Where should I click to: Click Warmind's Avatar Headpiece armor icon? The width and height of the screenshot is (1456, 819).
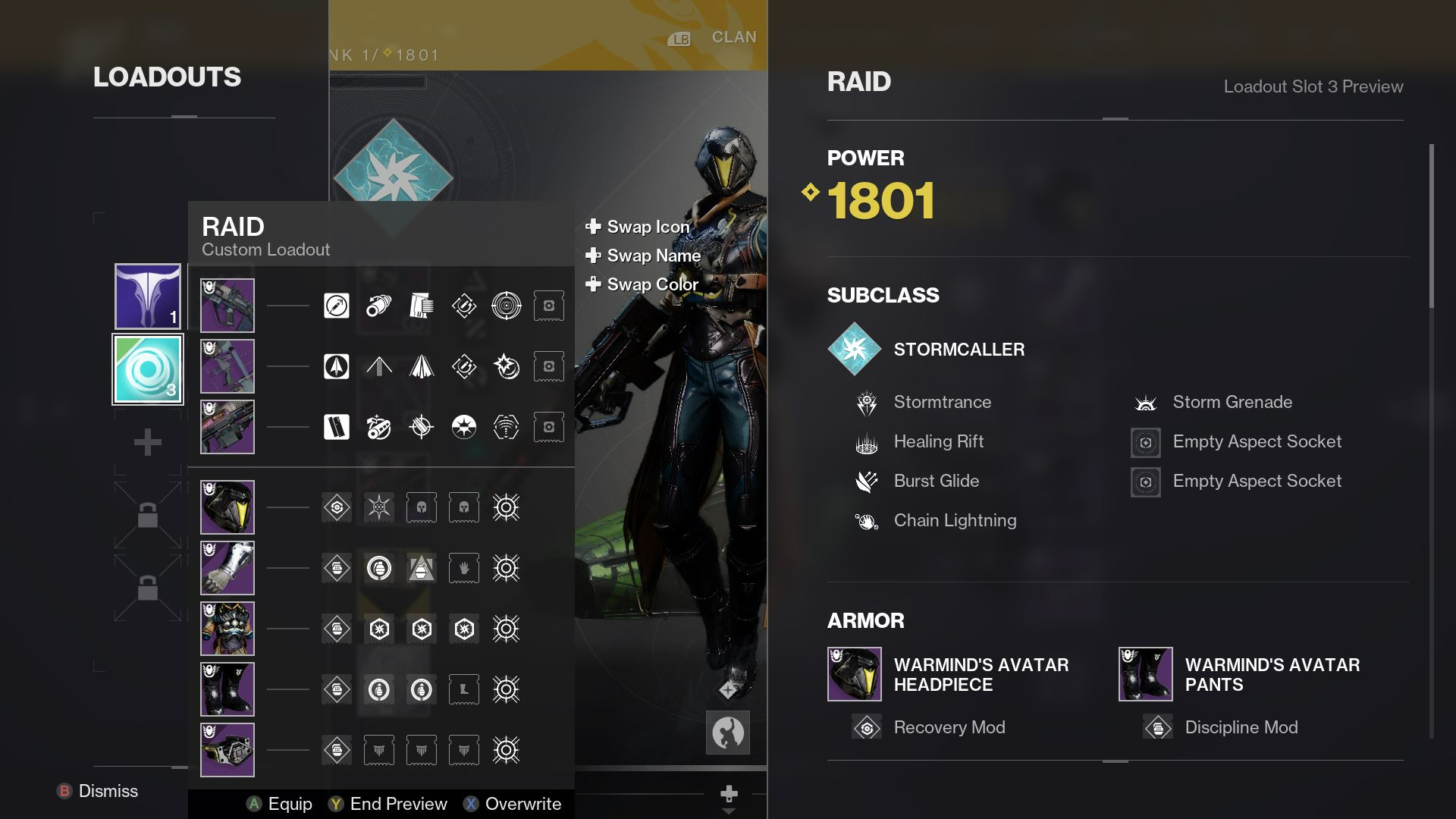(853, 673)
